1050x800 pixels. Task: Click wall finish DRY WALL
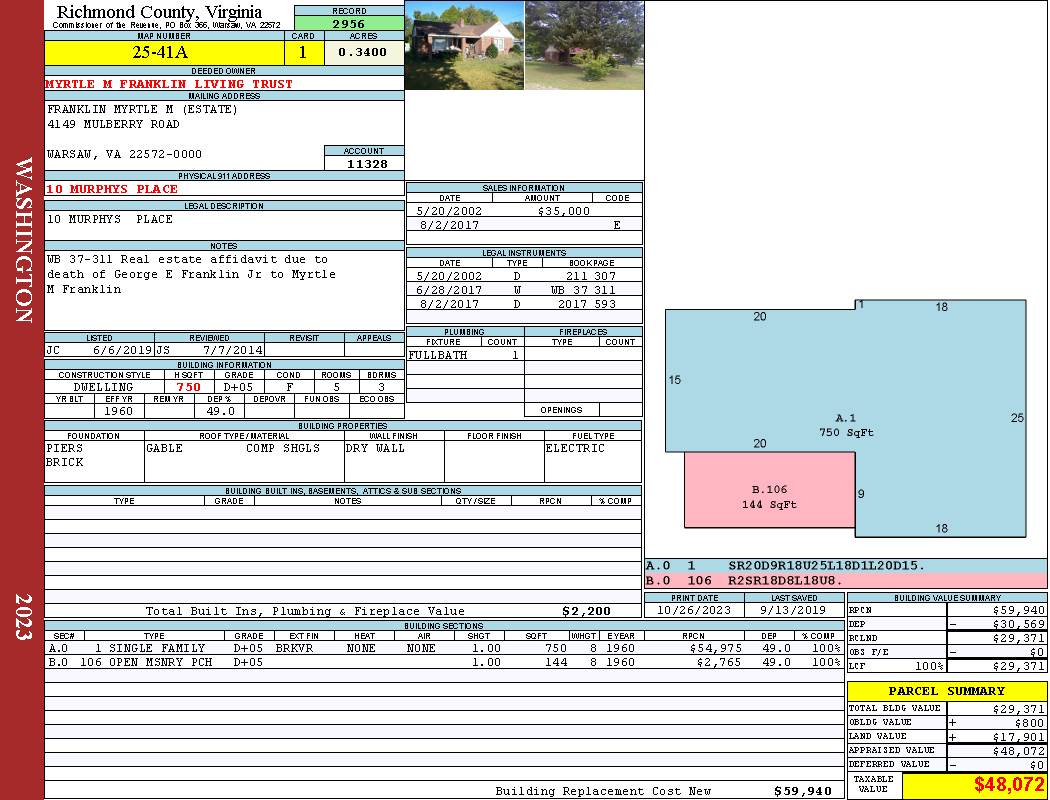tap(375, 448)
